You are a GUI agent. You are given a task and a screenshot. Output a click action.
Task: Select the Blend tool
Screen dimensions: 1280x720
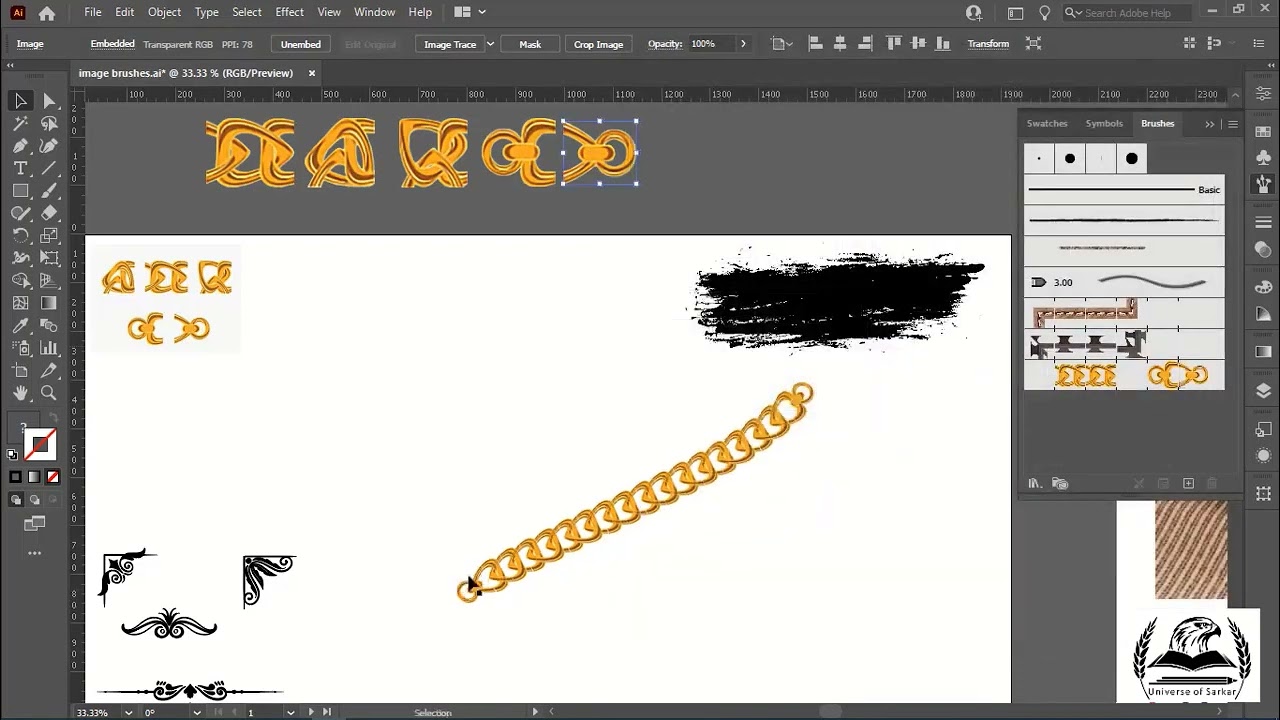pyautogui.click(x=49, y=326)
